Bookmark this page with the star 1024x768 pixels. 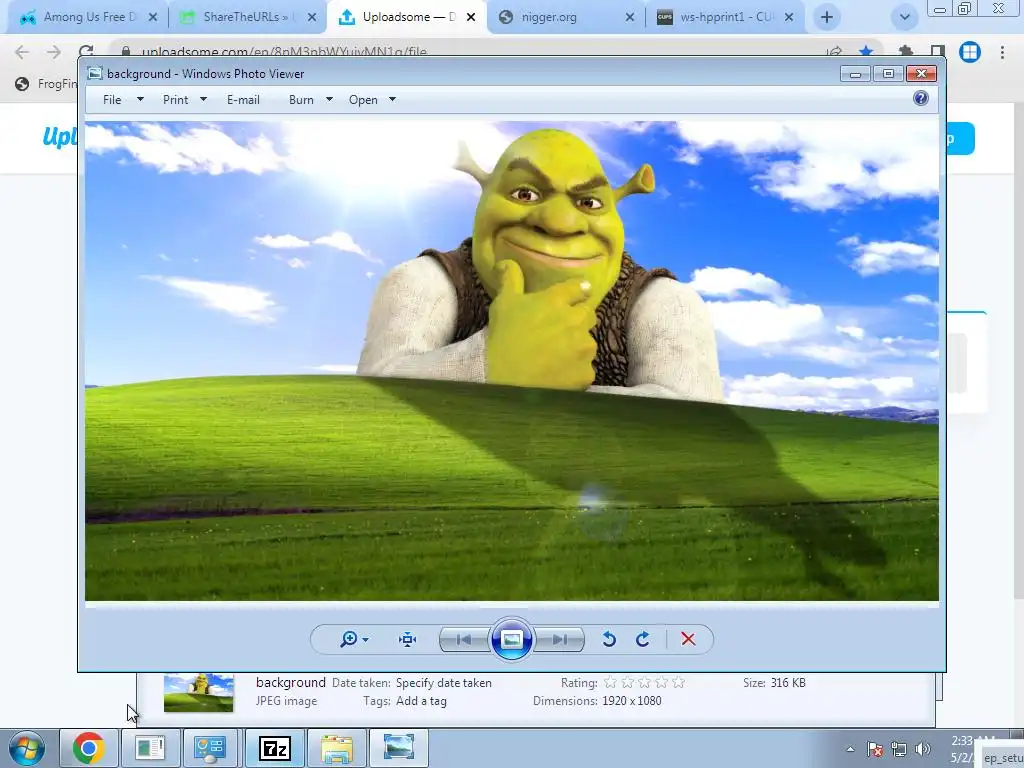pyautogui.click(x=866, y=51)
